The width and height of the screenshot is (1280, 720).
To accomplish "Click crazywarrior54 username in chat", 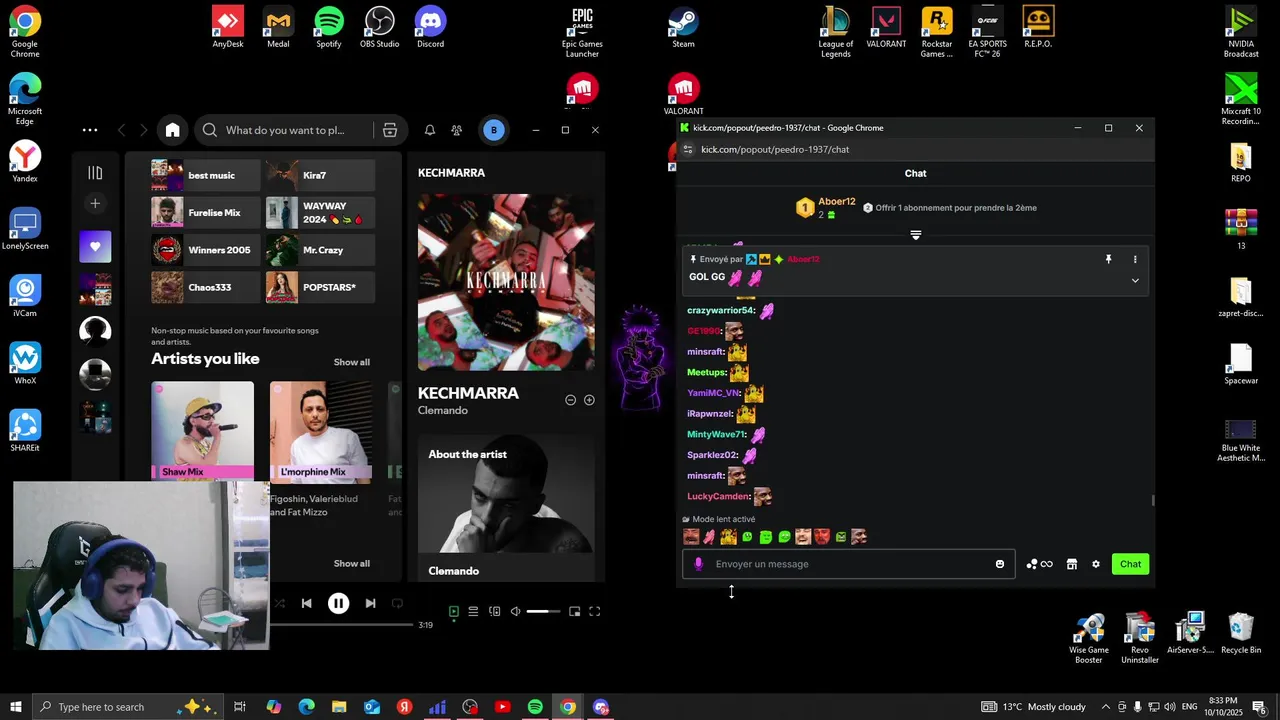I will click(x=721, y=311).
